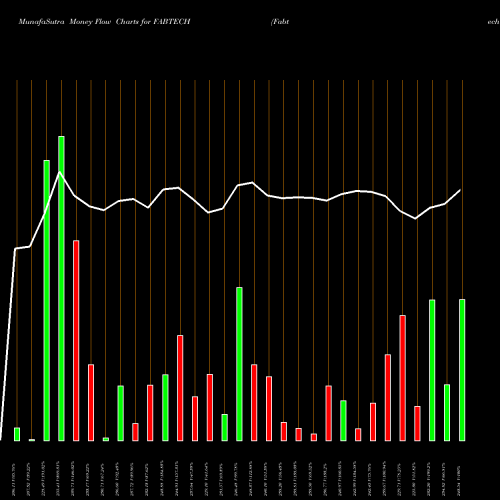Select the tallest green bar in the chart
This screenshot has height=500, width=500.
click(61, 289)
